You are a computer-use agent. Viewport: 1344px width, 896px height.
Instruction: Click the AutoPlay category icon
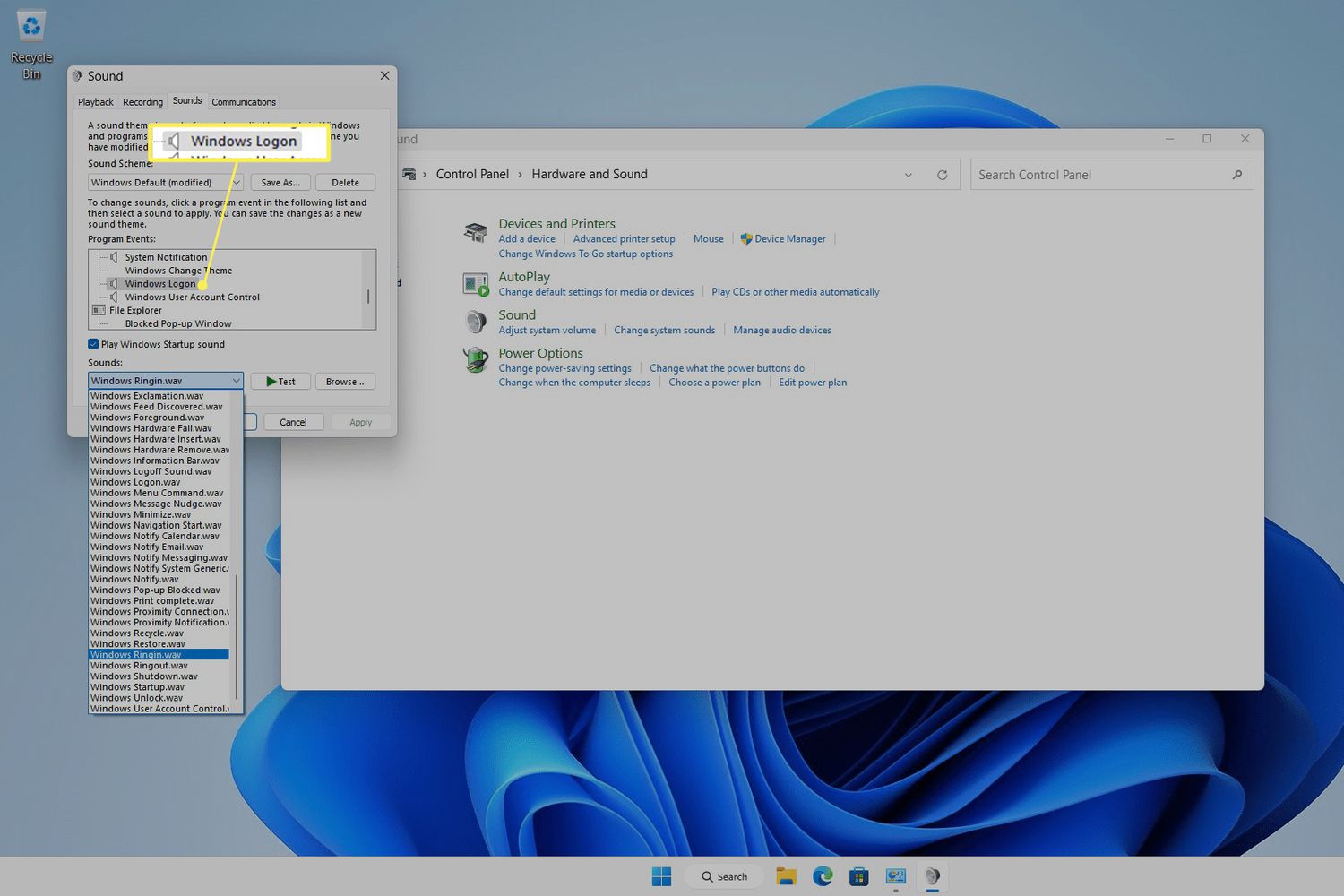click(475, 285)
